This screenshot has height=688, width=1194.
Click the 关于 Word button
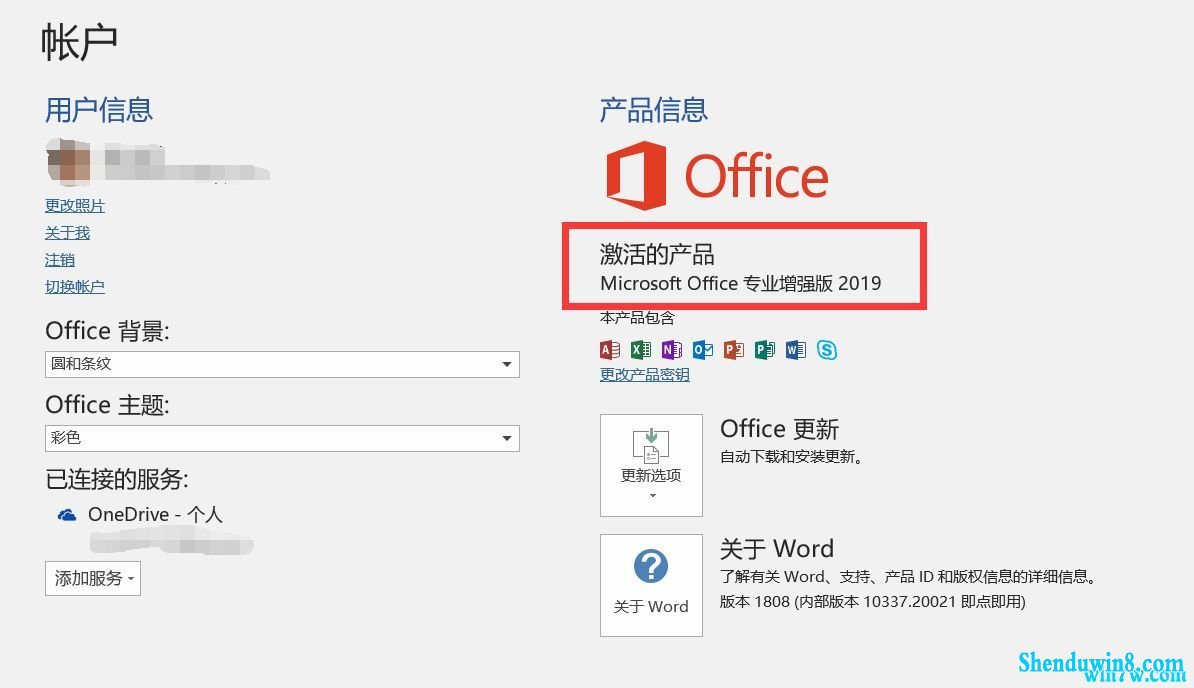point(651,585)
